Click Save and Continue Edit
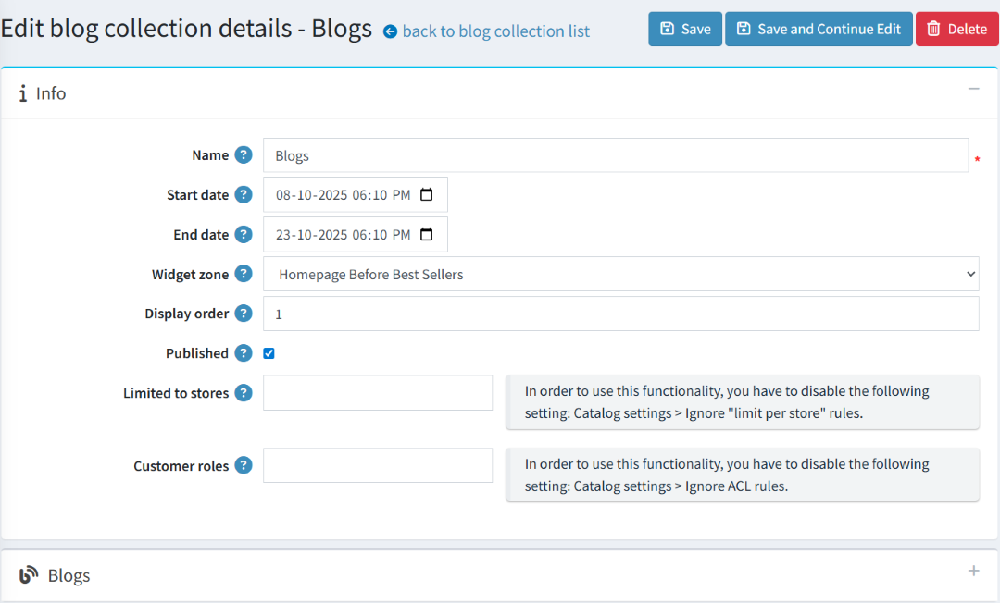The width and height of the screenshot is (1000, 603). 818,29
